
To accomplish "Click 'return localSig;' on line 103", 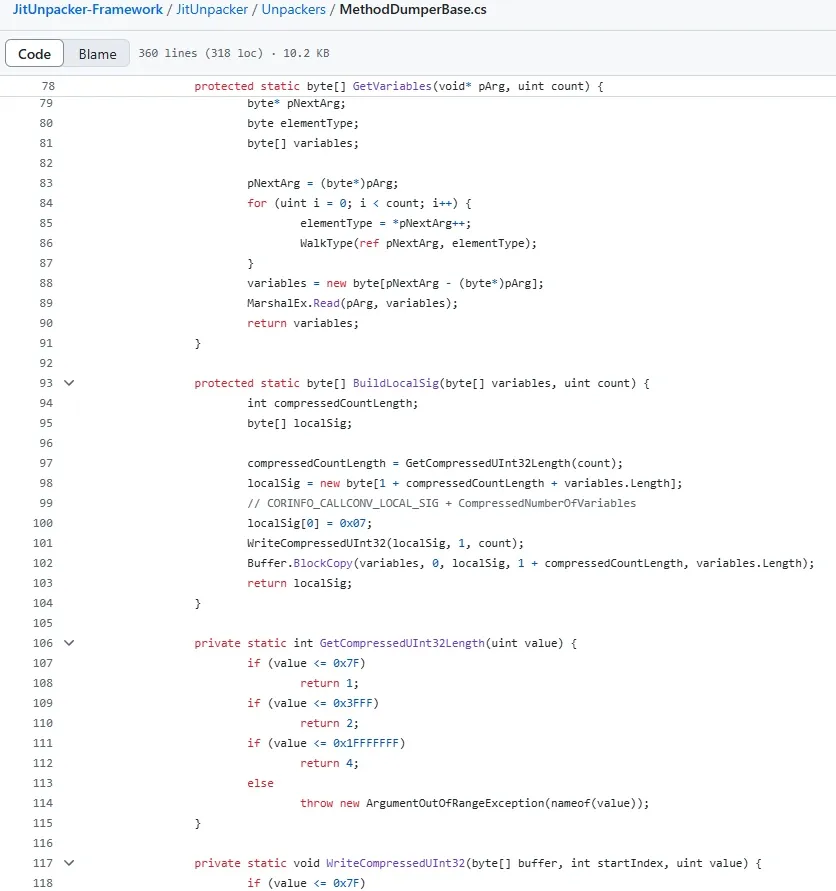I will [x=300, y=583].
